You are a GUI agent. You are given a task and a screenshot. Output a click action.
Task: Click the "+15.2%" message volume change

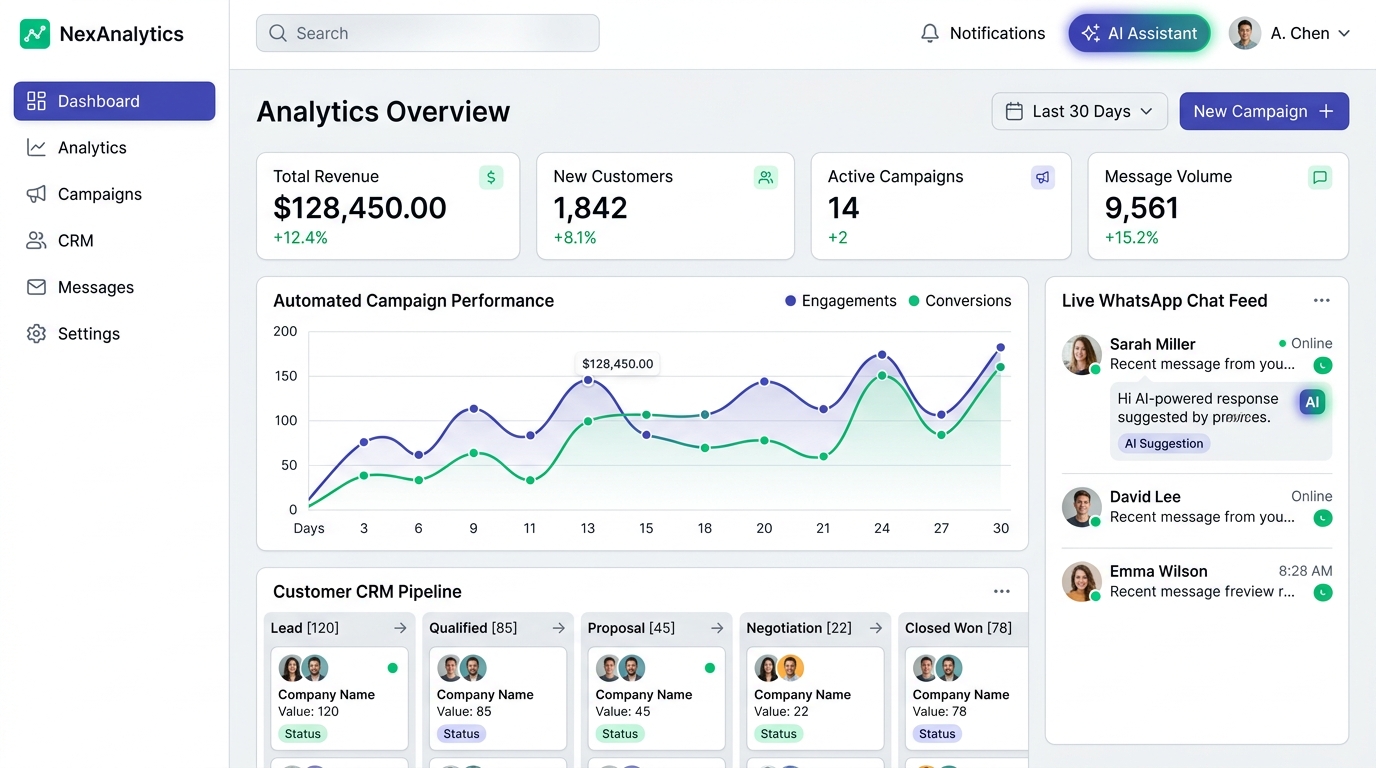1132,238
